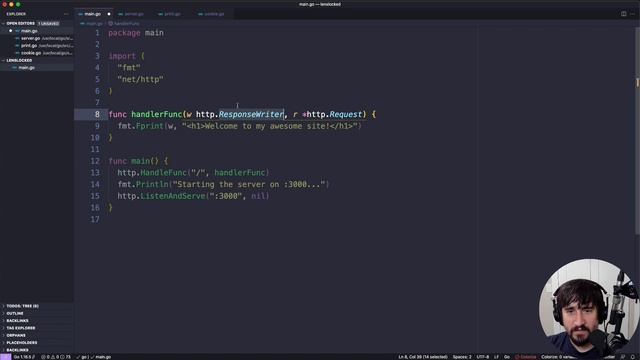
Task: Click the red Codetime status item
Action: coord(526,357)
